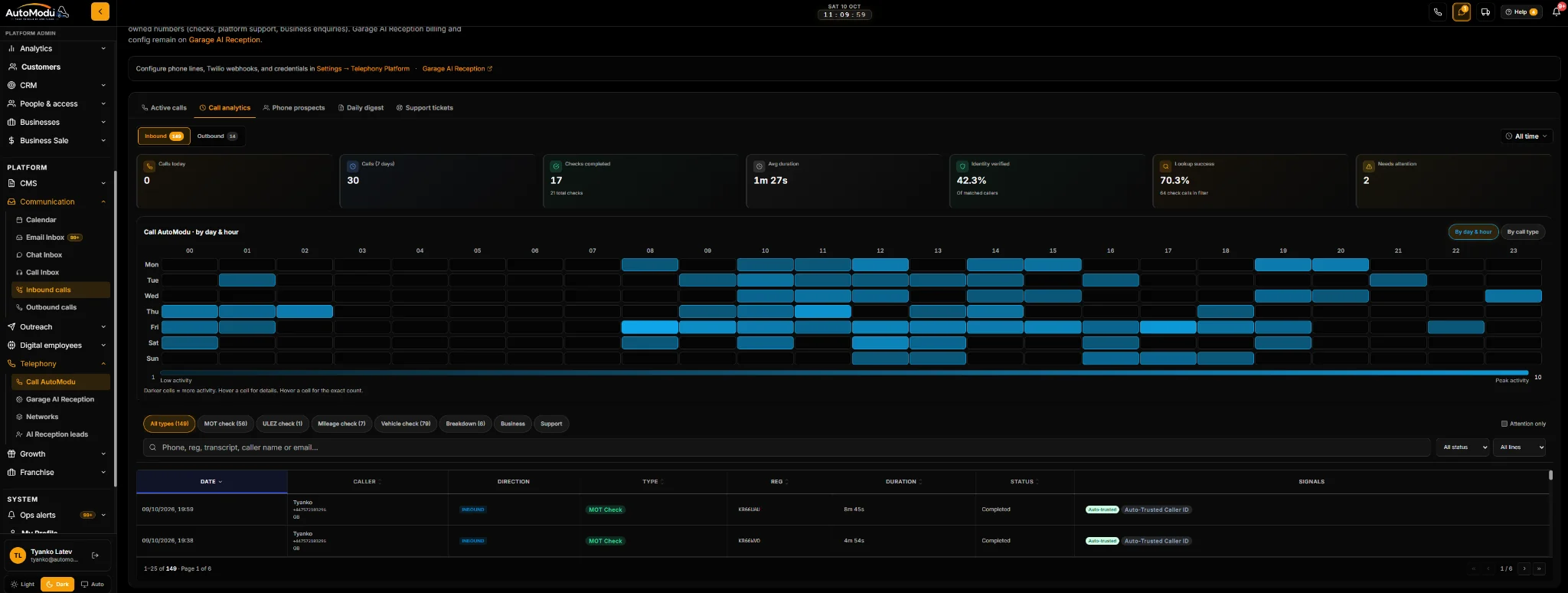Click the AutoModu logo

point(37,12)
